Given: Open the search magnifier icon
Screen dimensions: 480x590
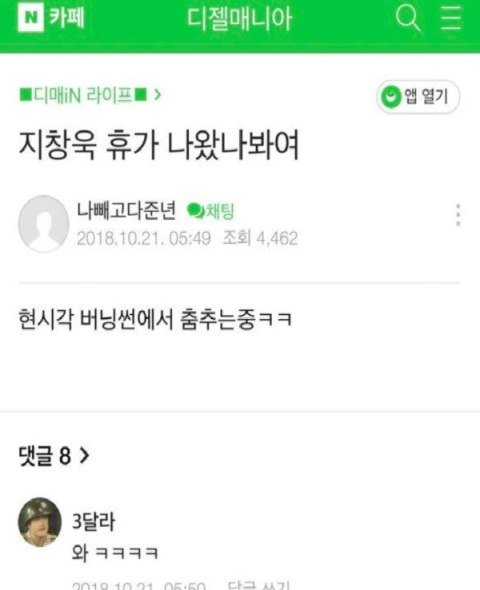Looking at the screenshot, I should pyautogui.click(x=408, y=18).
